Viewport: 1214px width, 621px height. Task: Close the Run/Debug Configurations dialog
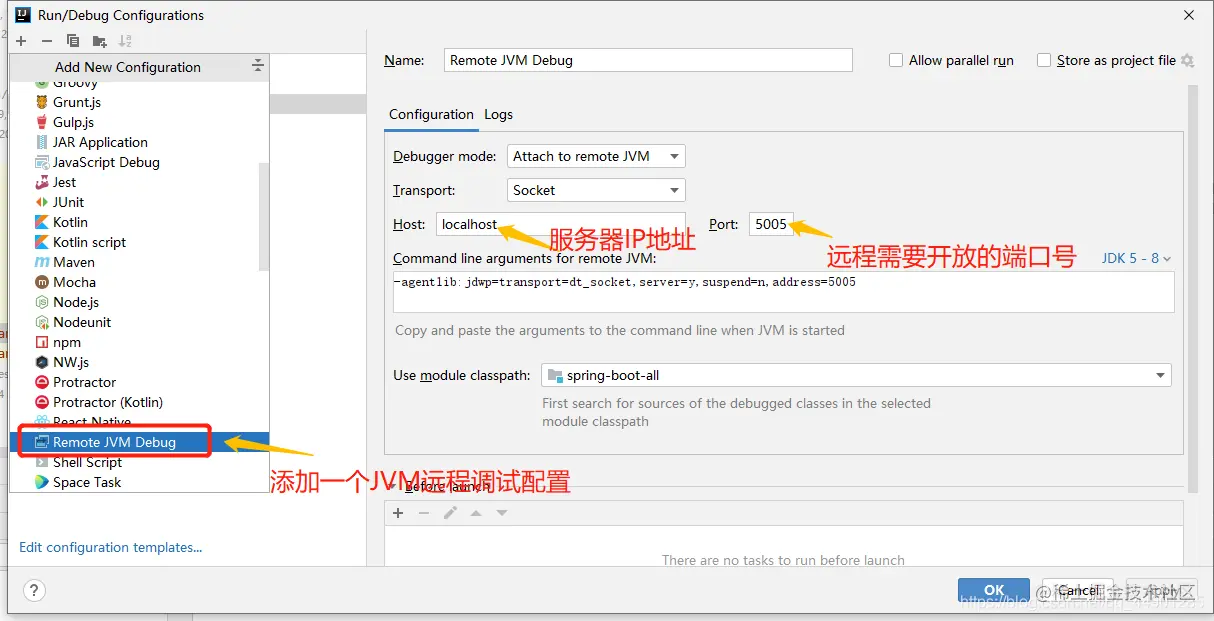tap(1189, 15)
